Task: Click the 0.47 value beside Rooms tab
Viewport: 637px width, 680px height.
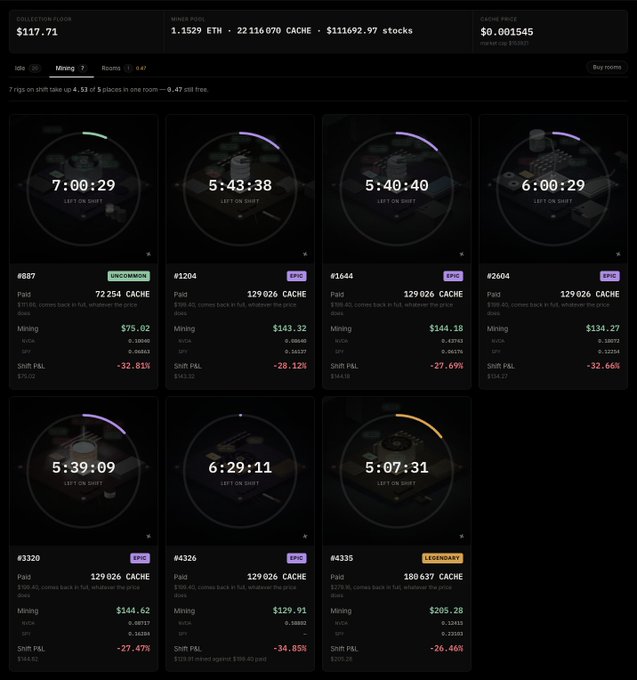Action: point(141,68)
